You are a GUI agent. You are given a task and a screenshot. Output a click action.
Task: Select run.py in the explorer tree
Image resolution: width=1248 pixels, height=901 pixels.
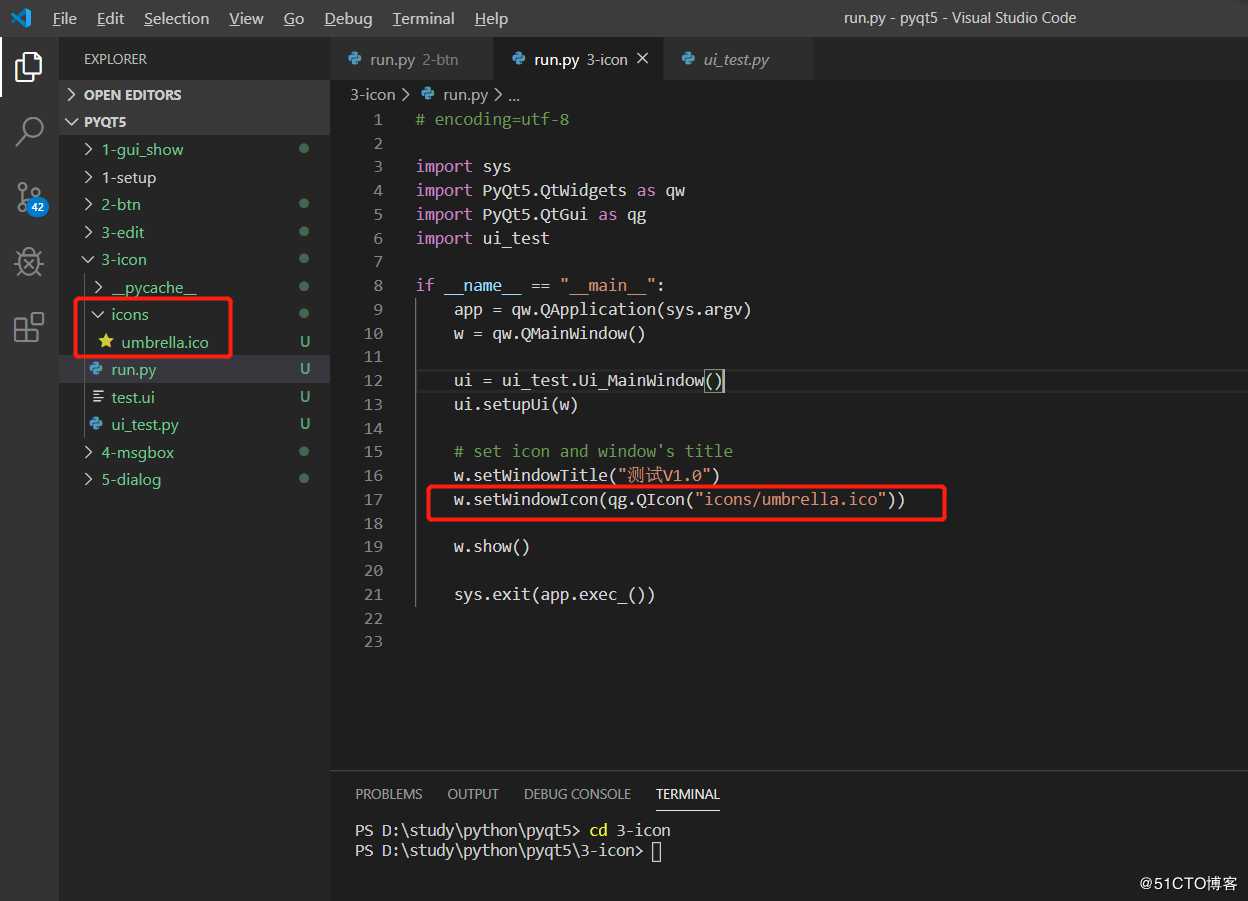click(x=194, y=369)
